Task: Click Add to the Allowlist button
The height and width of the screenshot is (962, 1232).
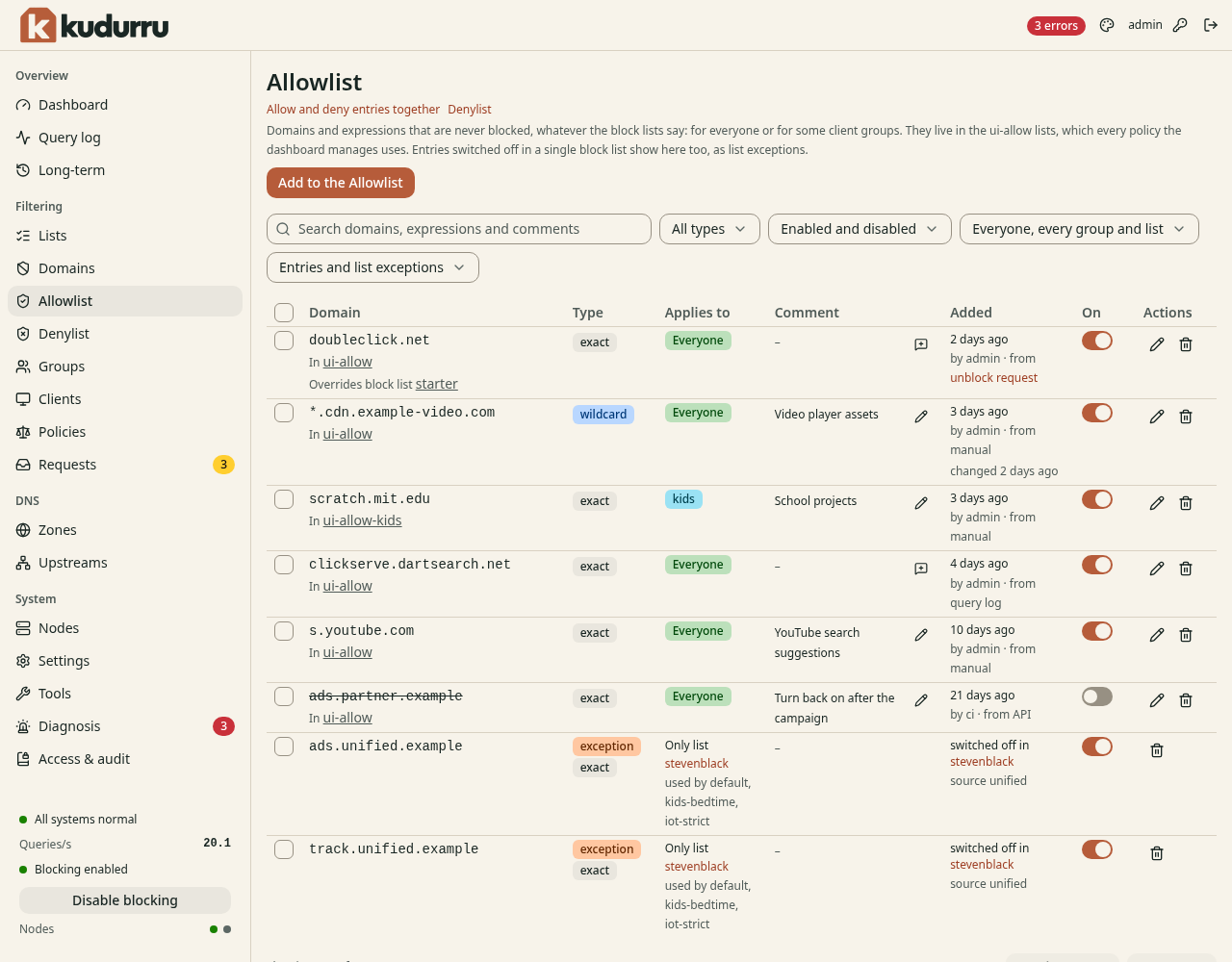Action: click(x=341, y=183)
